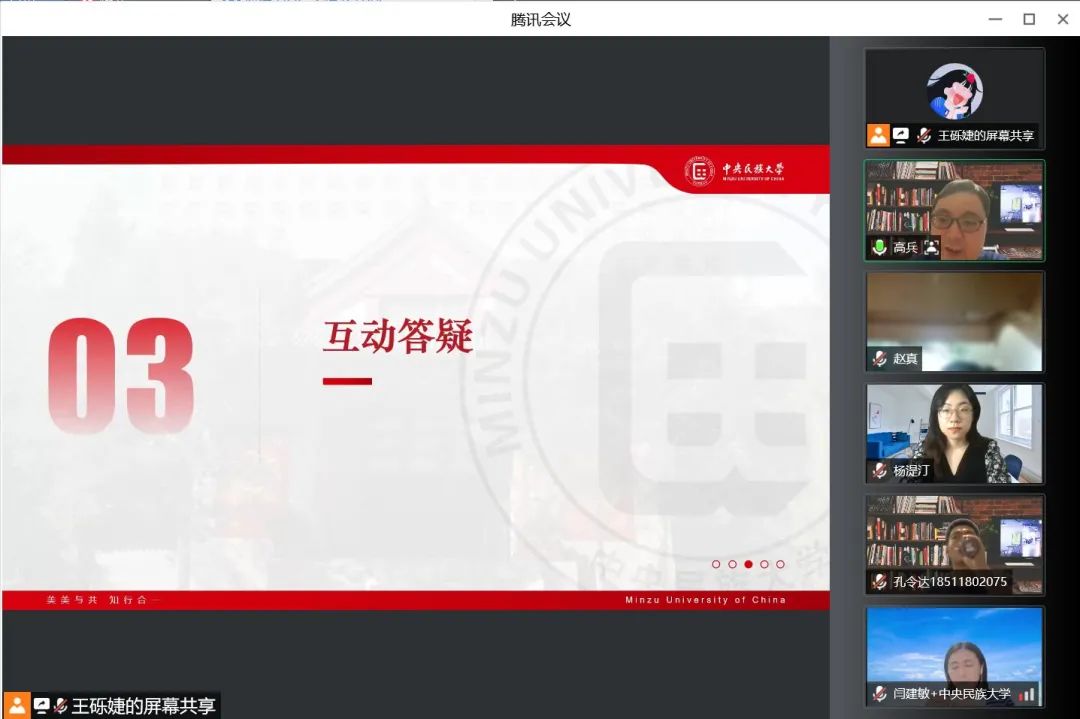Click the 互动答疑 slide heading
This screenshot has width=1080, height=719.
(397, 336)
